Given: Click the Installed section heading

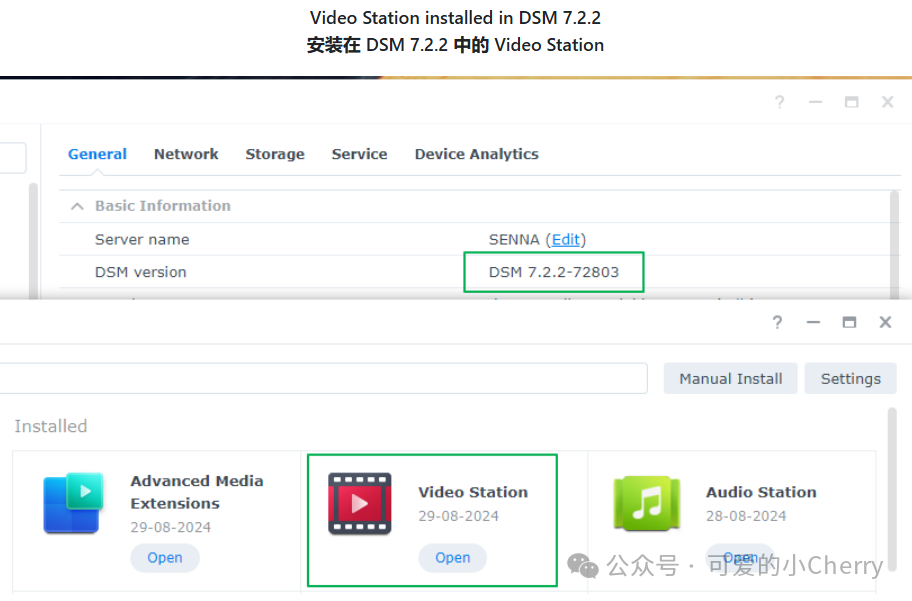Looking at the screenshot, I should coord(51,426).
